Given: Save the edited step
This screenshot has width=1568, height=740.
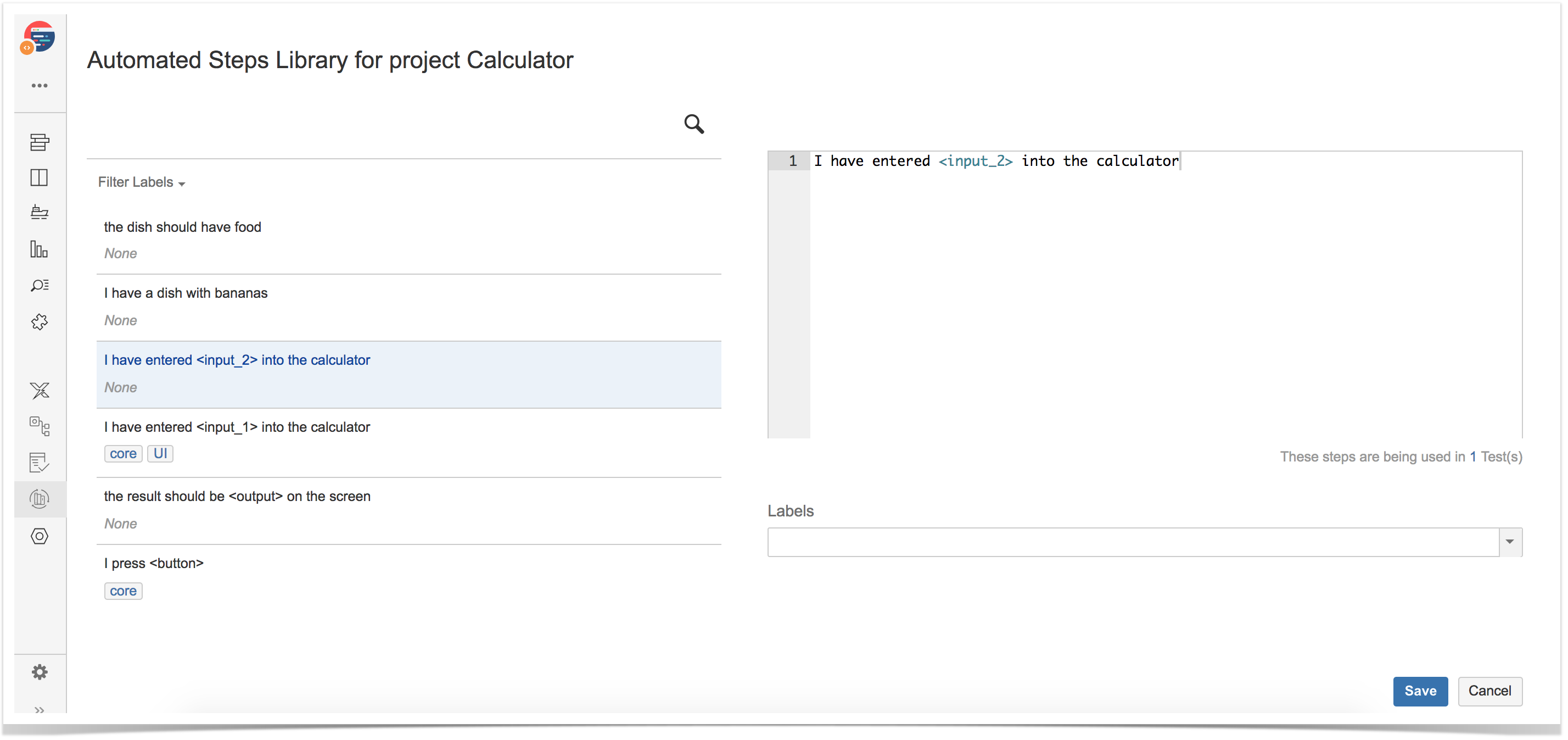Looking at the screenshot, I should pyautogui.click(x=1420, y=691).
